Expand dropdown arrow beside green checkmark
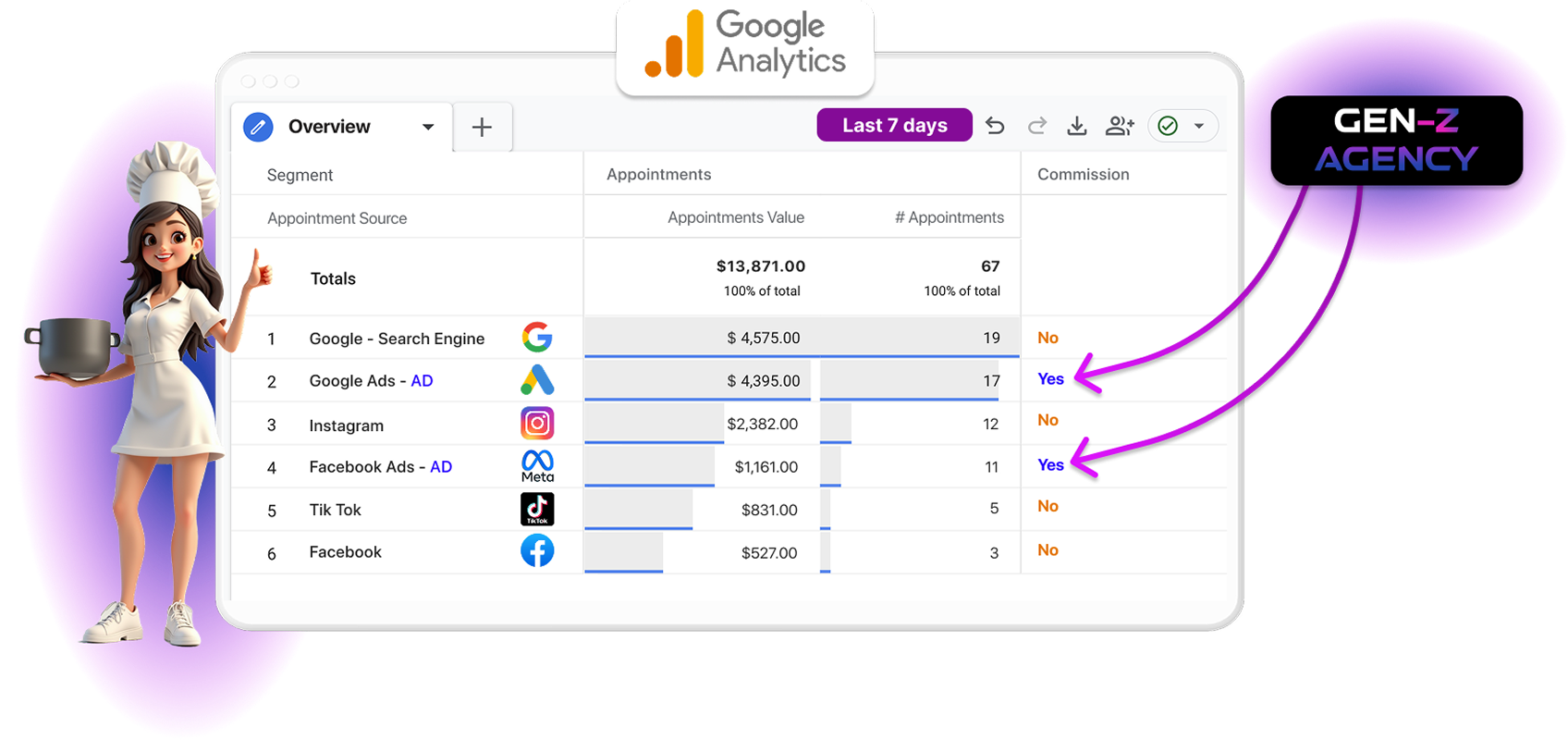This screenshot has width=1568, height=740. [1199, 126]
